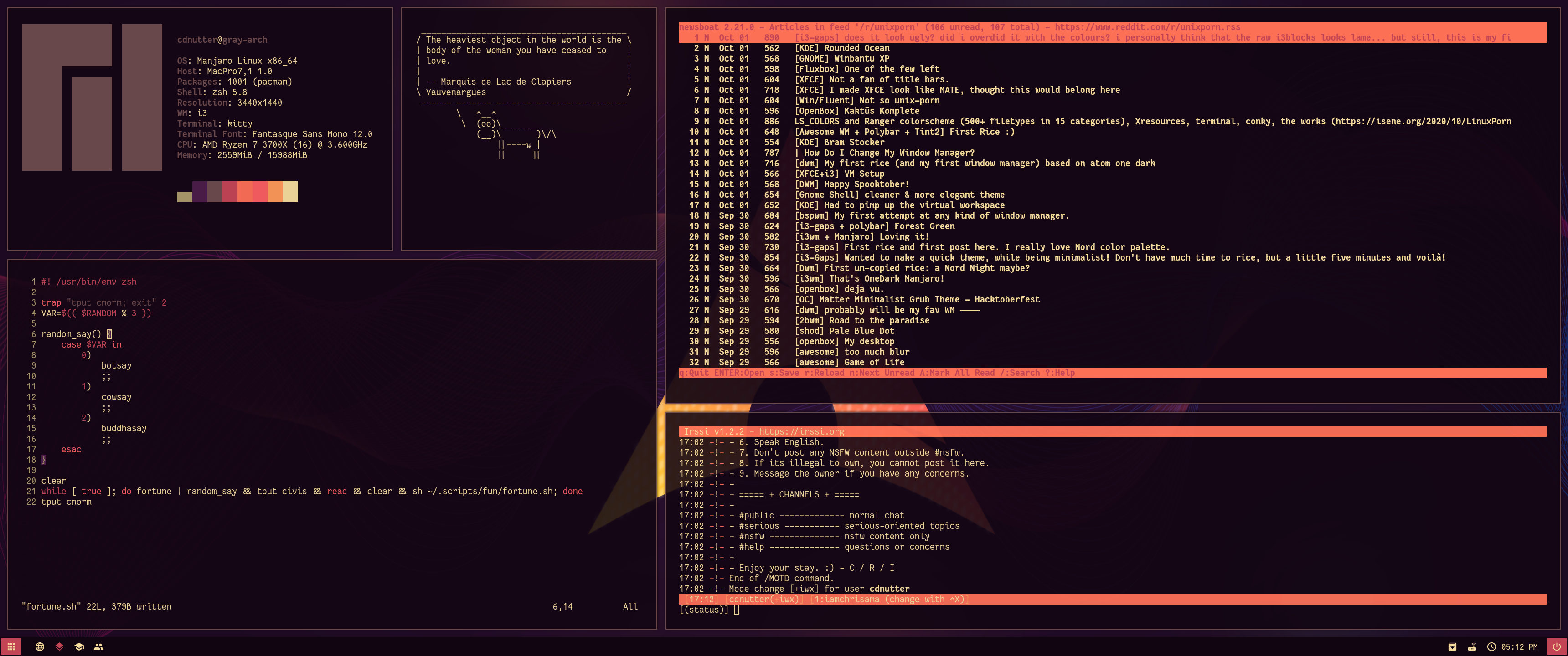
Task: Switch to the globe browser workspace icon
Action: pos(40,646)
